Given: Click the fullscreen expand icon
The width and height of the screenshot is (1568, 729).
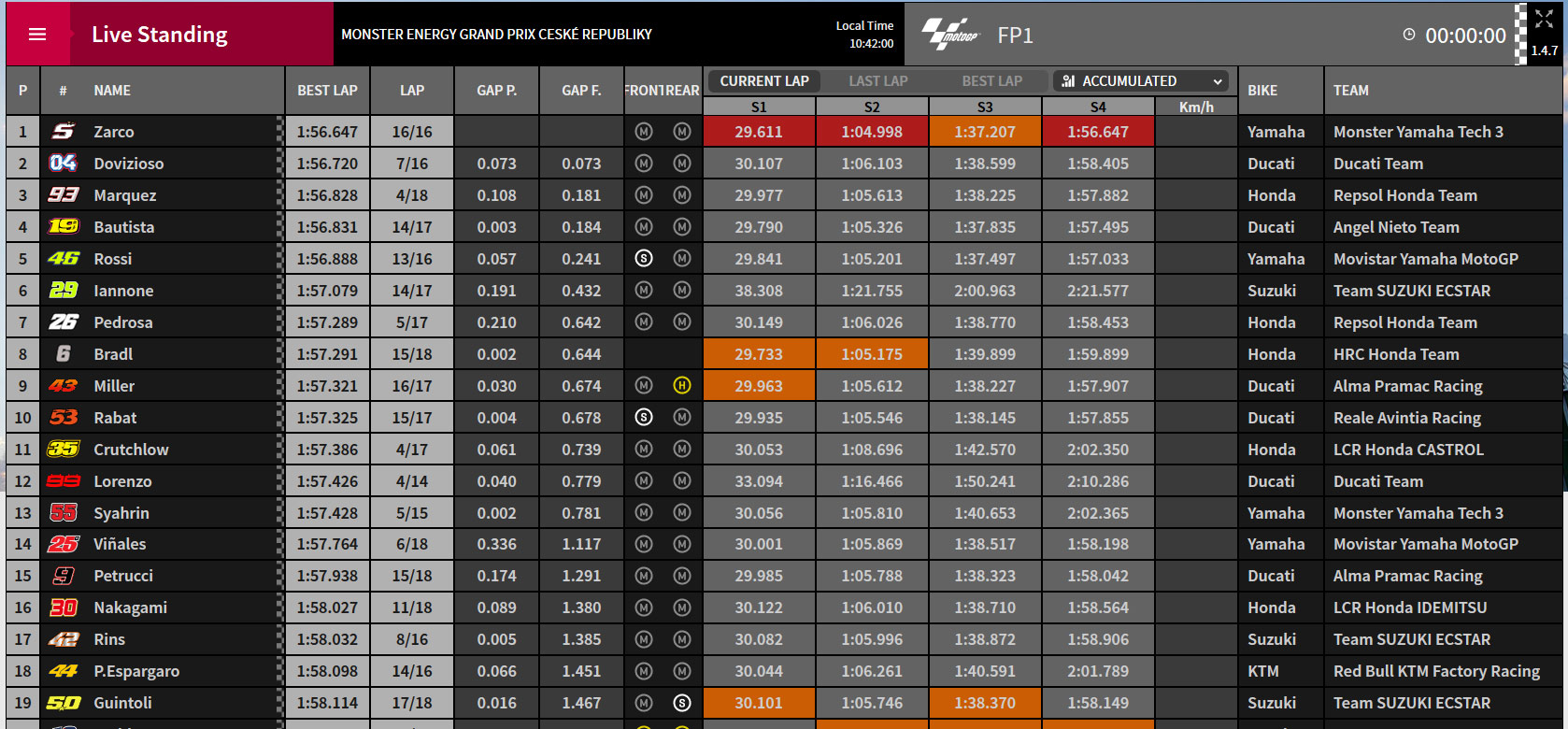Looking at the screenshot, I should coord(1544,19).
